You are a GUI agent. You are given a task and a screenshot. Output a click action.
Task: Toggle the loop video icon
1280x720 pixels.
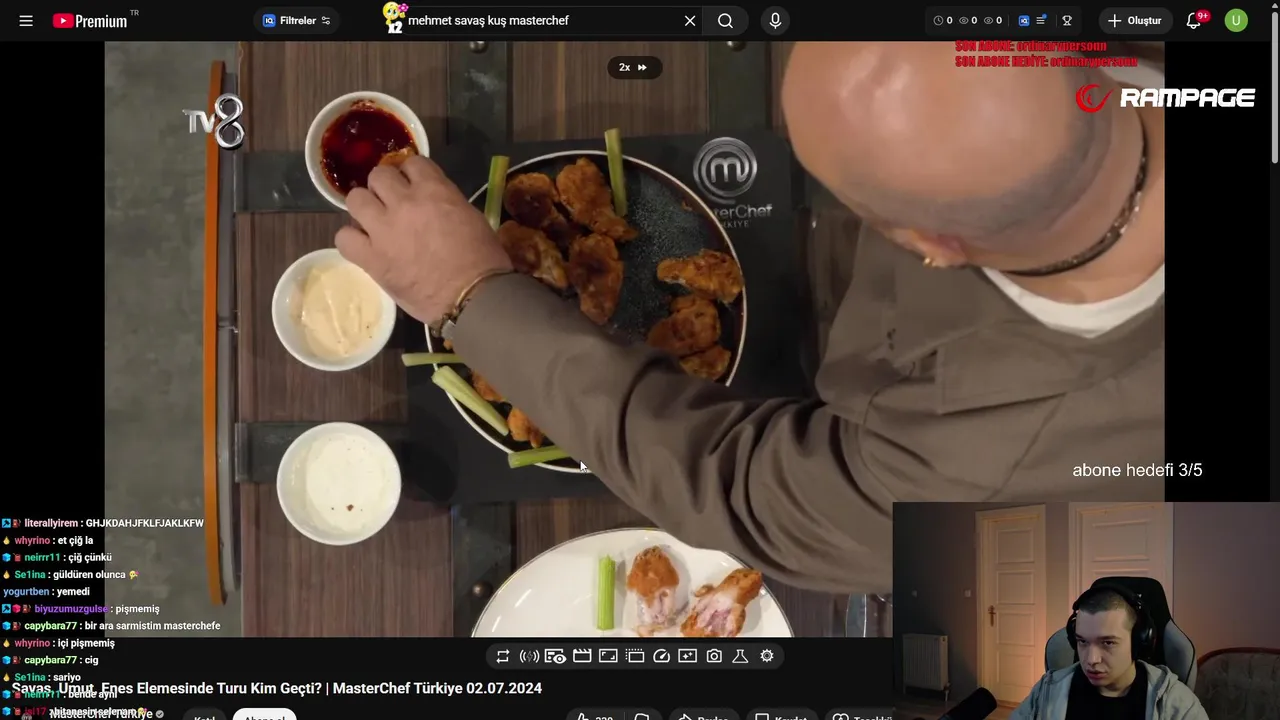503,656
